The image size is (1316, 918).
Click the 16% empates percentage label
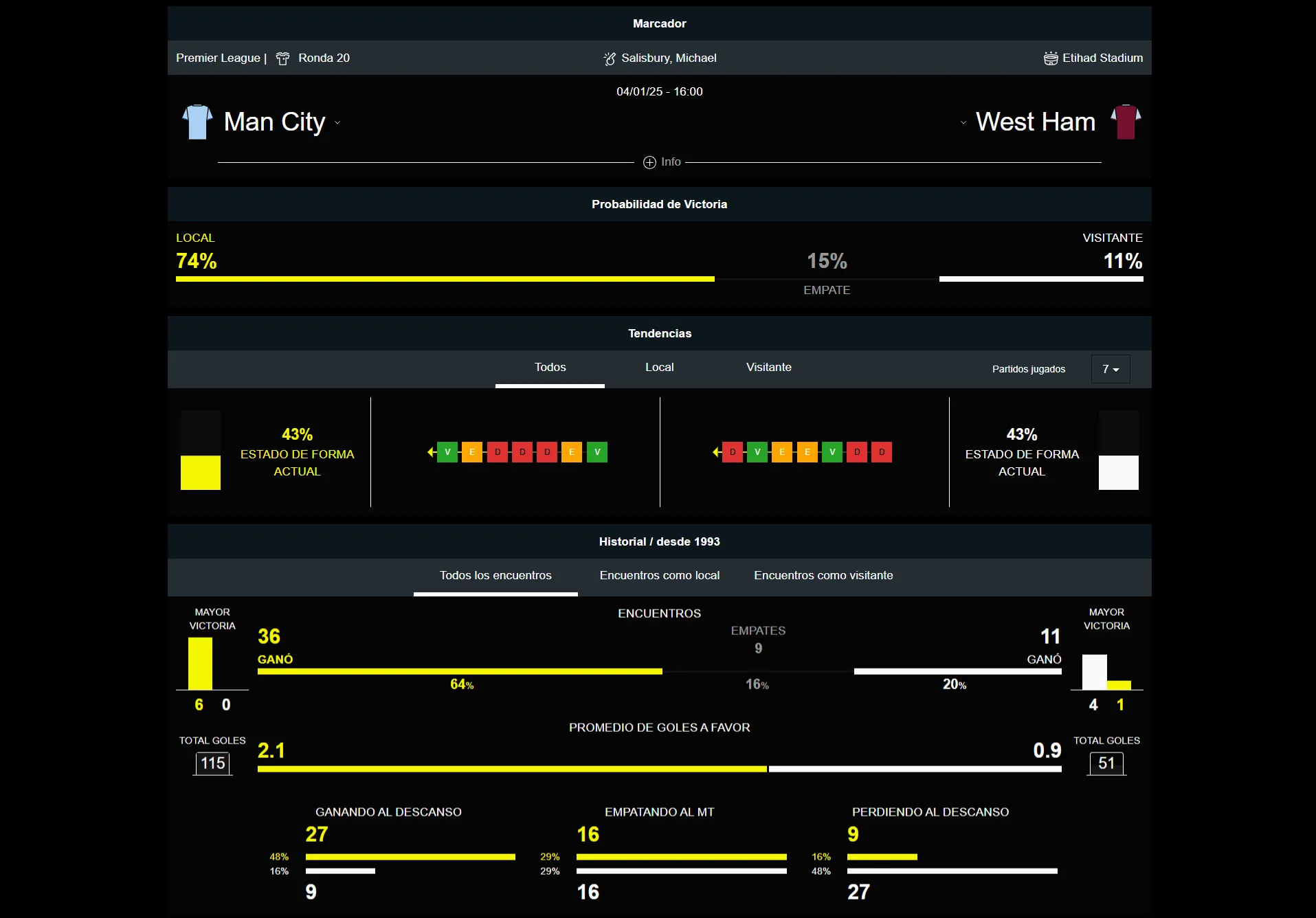tap(757, 684)
